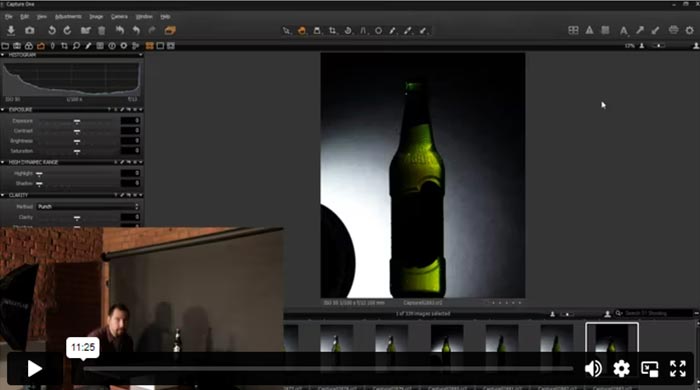
Task: Select the circle Spot Removal cursor tool
Action: click(x=378, y=31)
